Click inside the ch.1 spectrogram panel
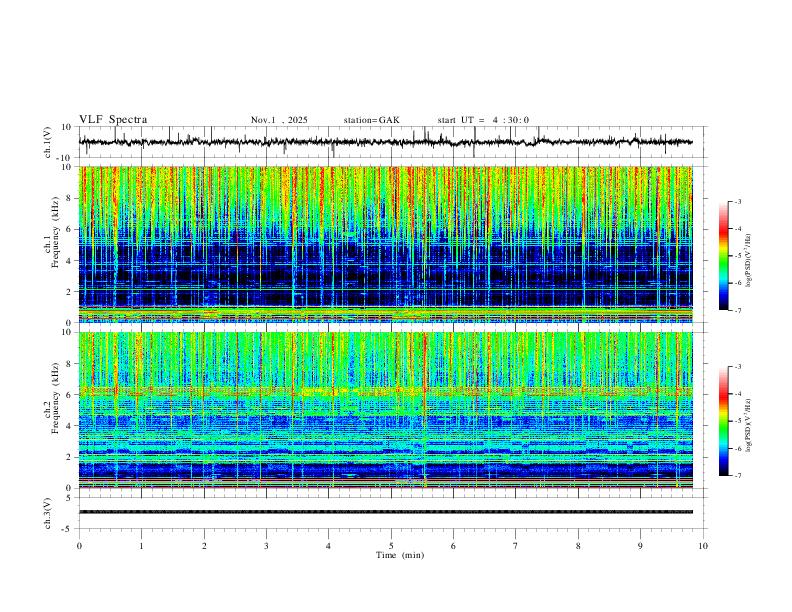The image size is (792, 612). point(386,244)
